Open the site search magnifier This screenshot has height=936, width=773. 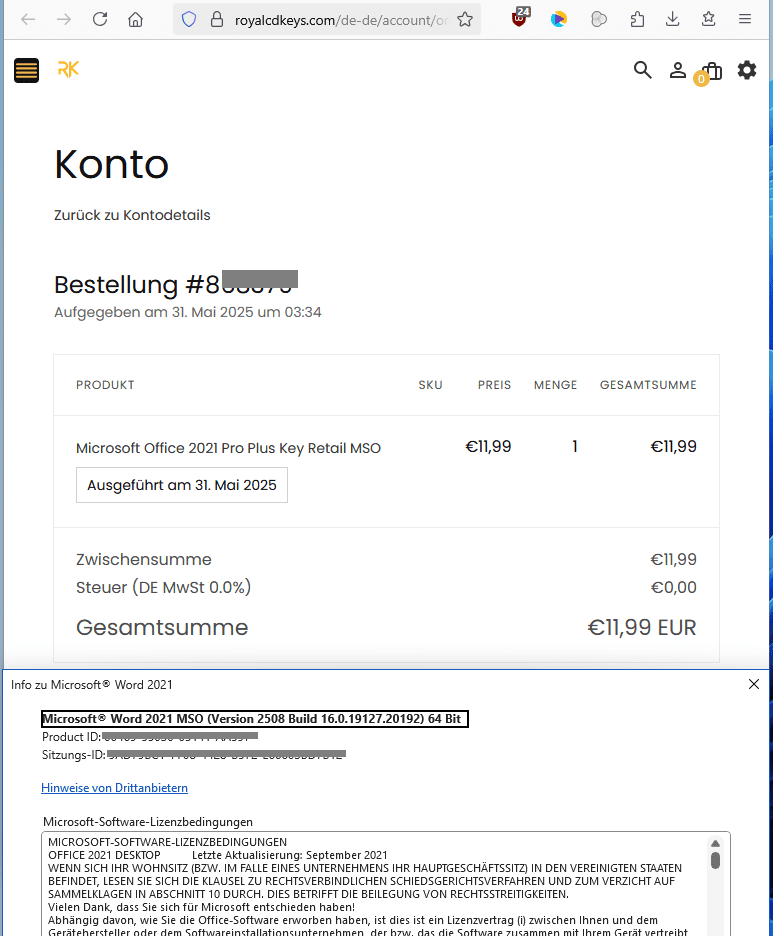[643, 70]
